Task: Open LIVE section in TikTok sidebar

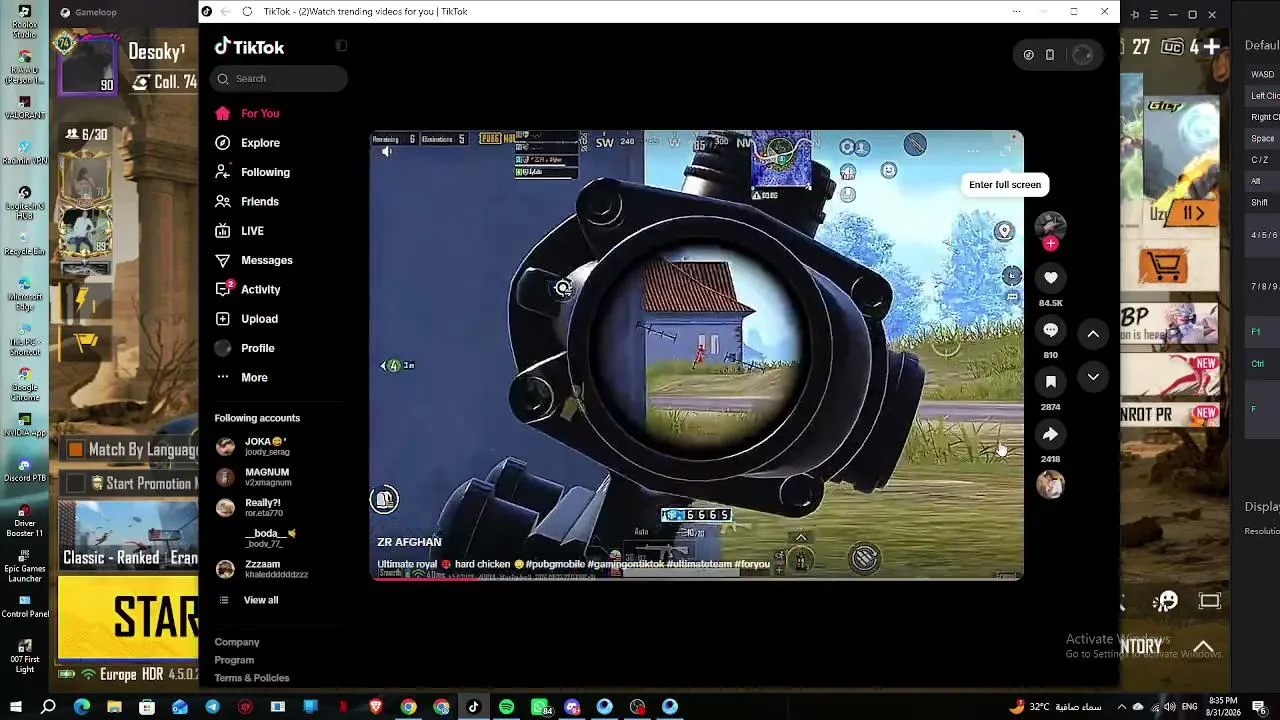Action: [239, 231]
